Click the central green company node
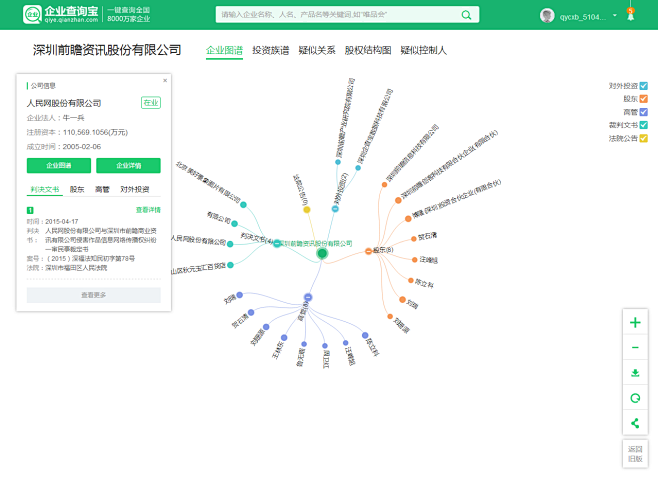The width and height of the screenshot is (658, 484). 322,254
